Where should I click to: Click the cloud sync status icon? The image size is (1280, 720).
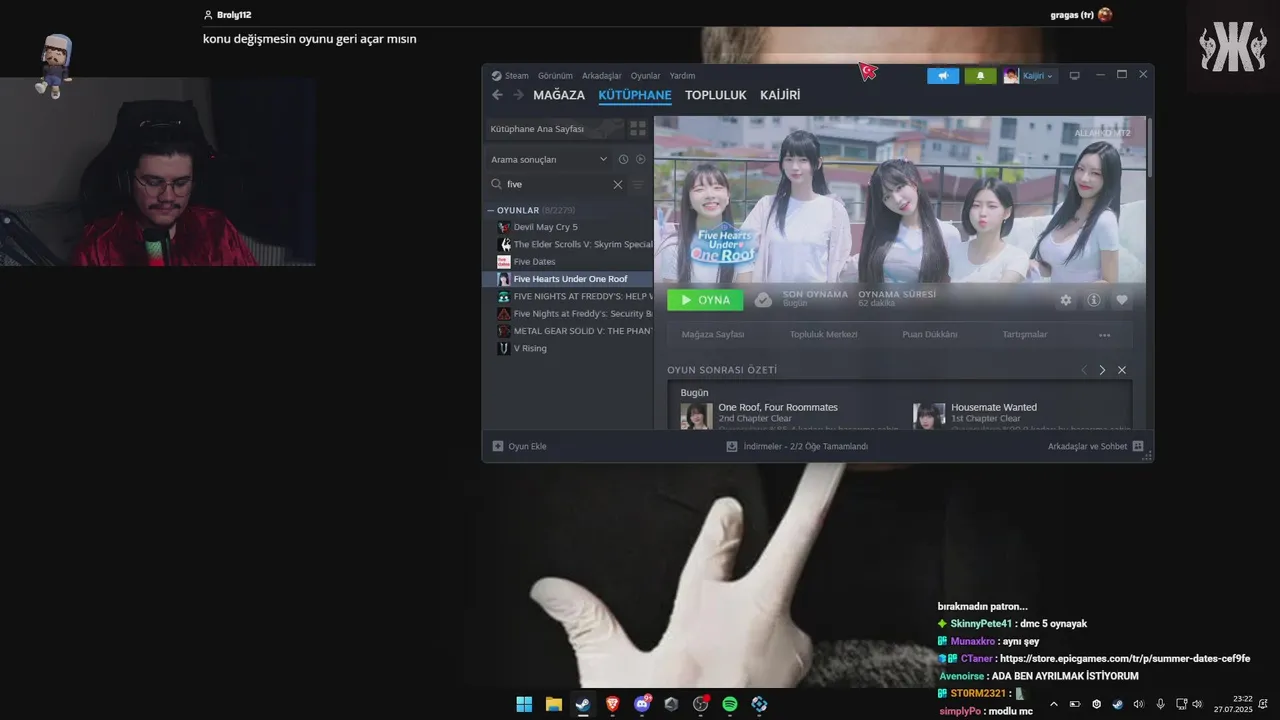[x=763, y=300]
